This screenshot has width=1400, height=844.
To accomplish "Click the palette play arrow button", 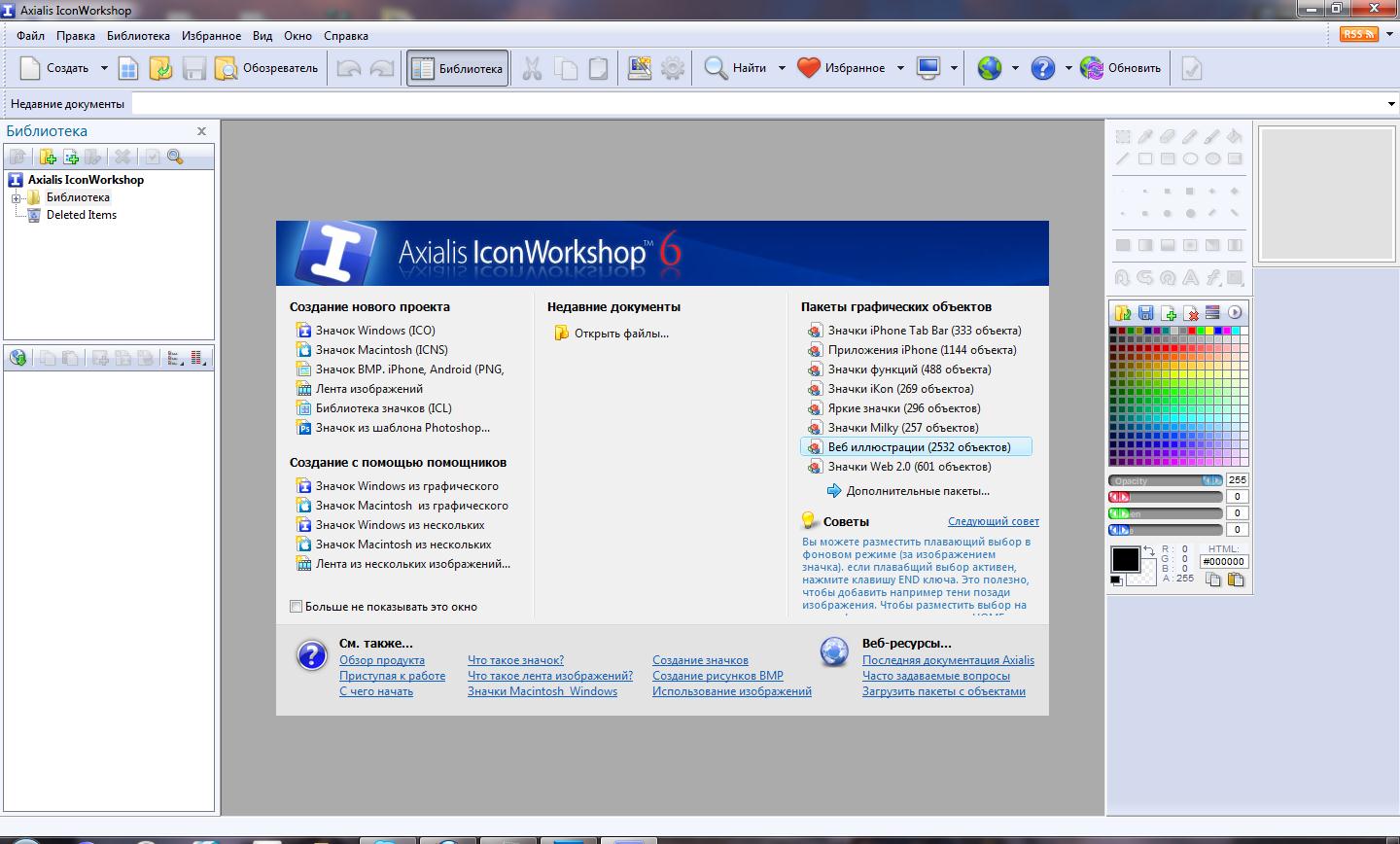I will tap(1235, 313).
